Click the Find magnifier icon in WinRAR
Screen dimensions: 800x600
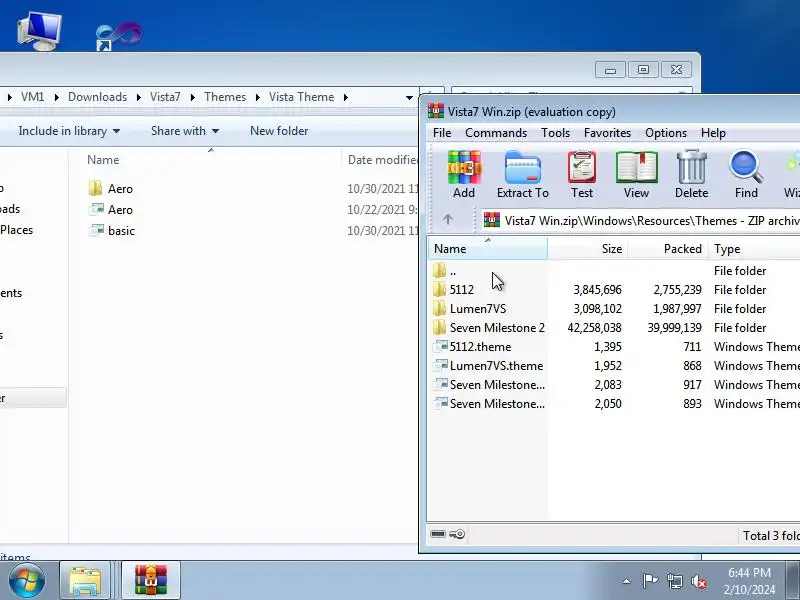[746, 174]
